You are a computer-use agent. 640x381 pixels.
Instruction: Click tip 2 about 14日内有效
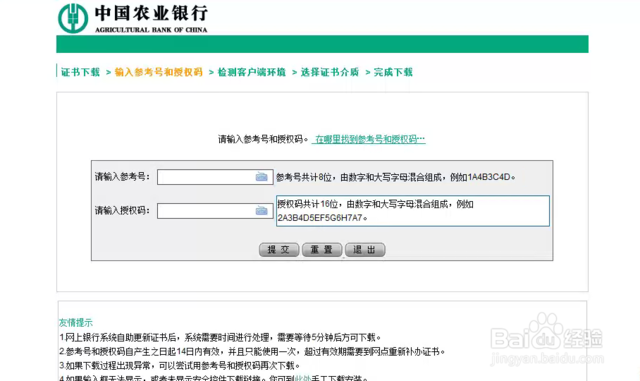tap(252, 352)
